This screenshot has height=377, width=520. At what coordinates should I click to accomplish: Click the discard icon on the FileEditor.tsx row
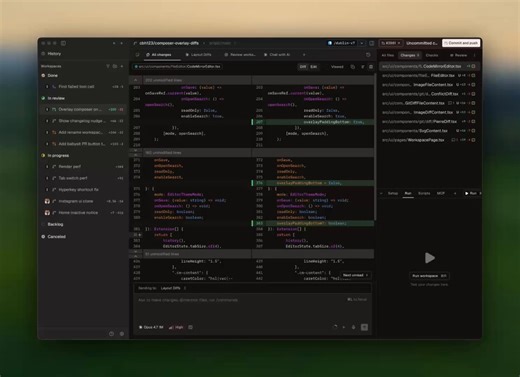pyautogui.click(x=473, y=76)
